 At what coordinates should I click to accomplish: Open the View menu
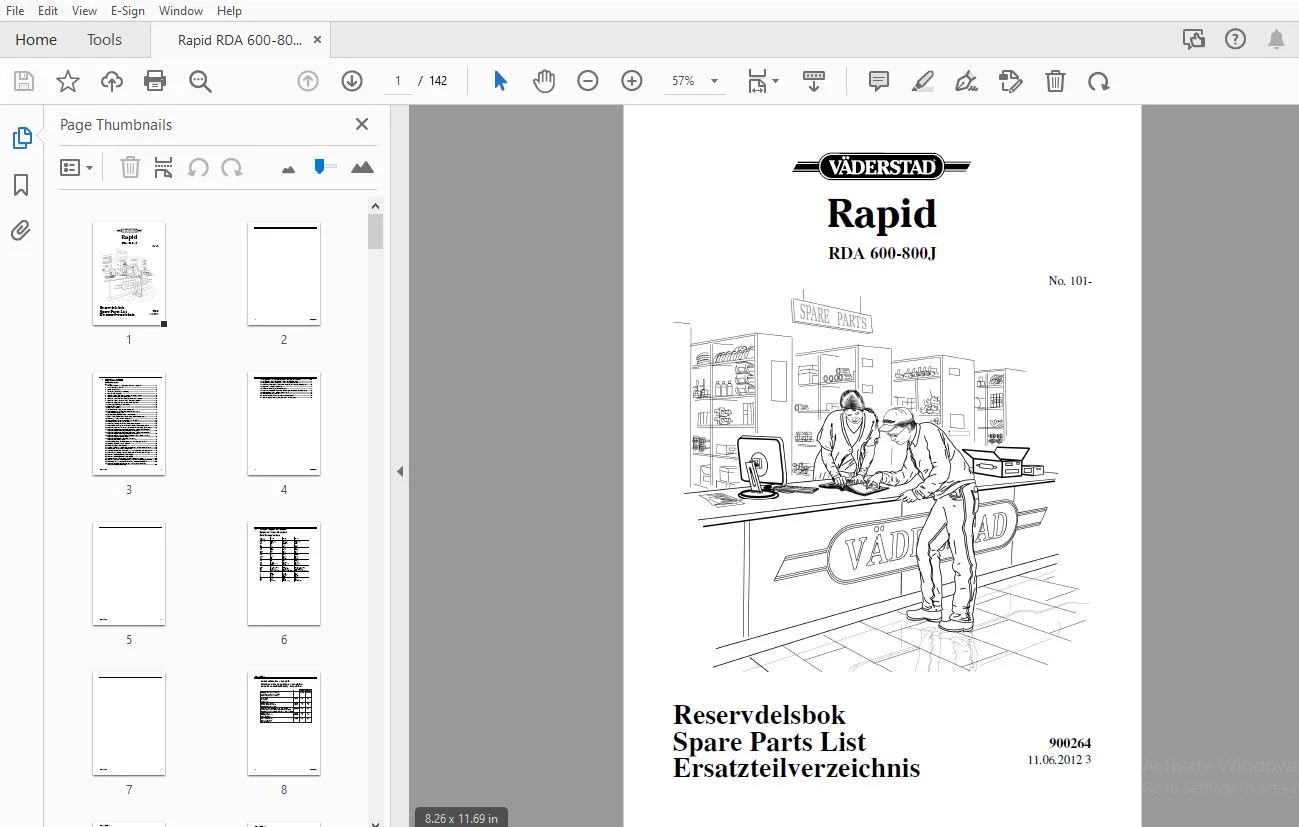click(85, 11)
